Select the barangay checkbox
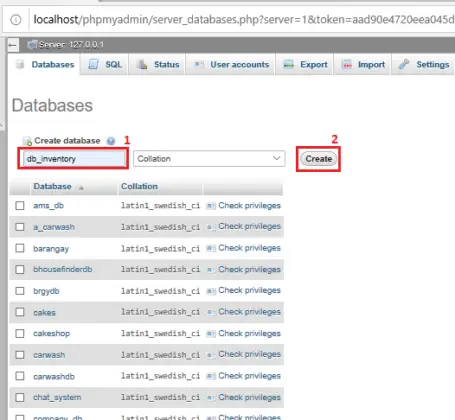Screen dimensions: 455x420 click(x=20, y=248)
